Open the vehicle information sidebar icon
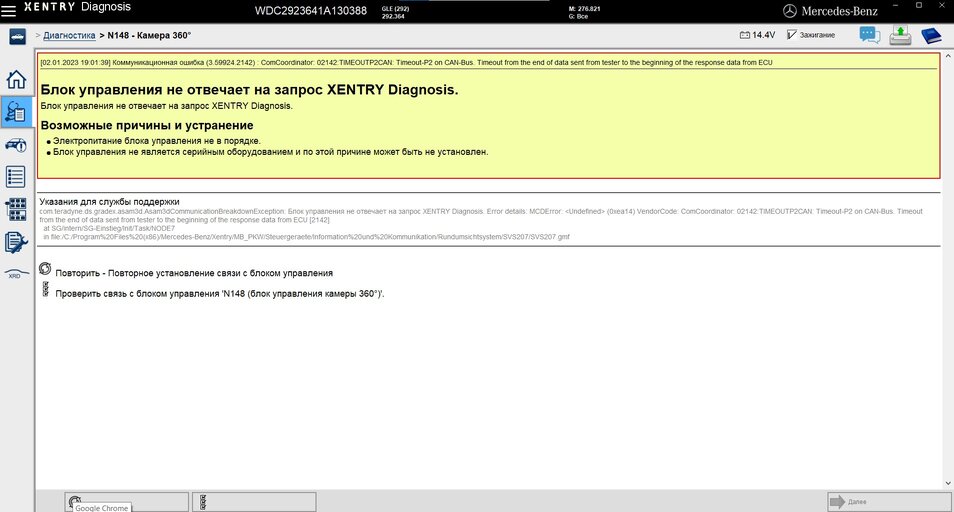The image size is (954, 512). 16,145
